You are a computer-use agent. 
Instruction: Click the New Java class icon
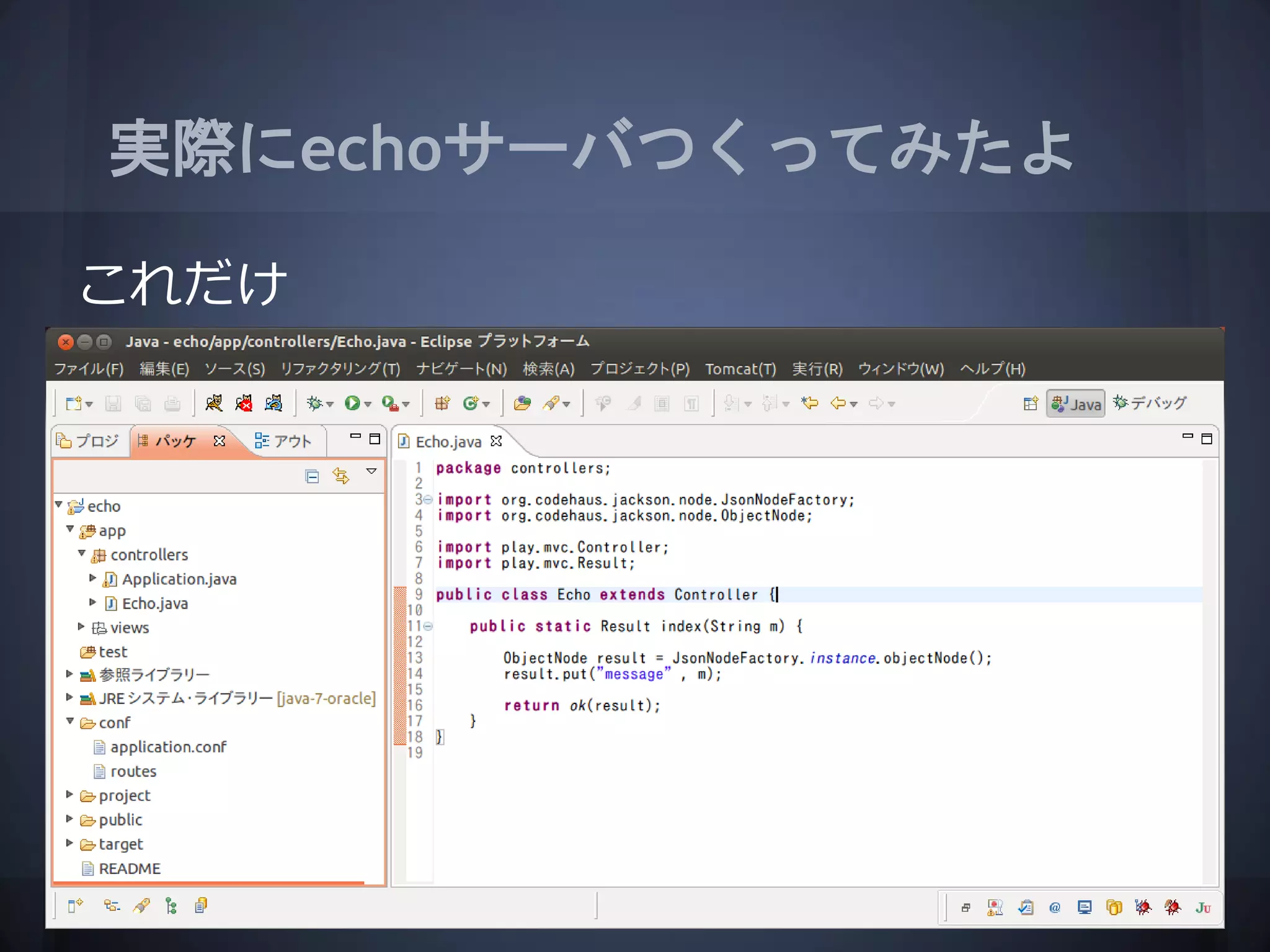pos(471,403)
